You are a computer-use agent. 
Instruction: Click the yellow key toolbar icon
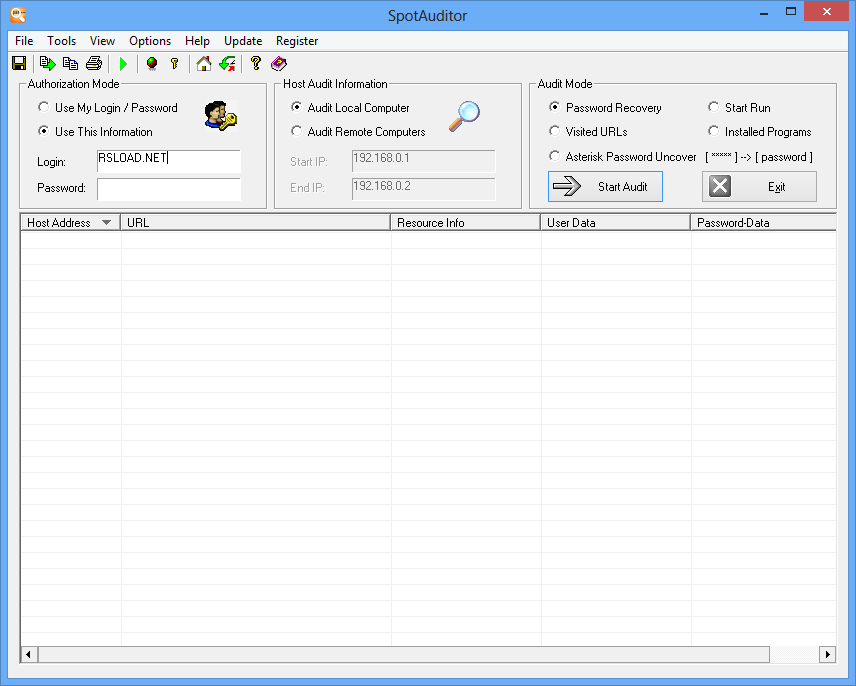175,64
